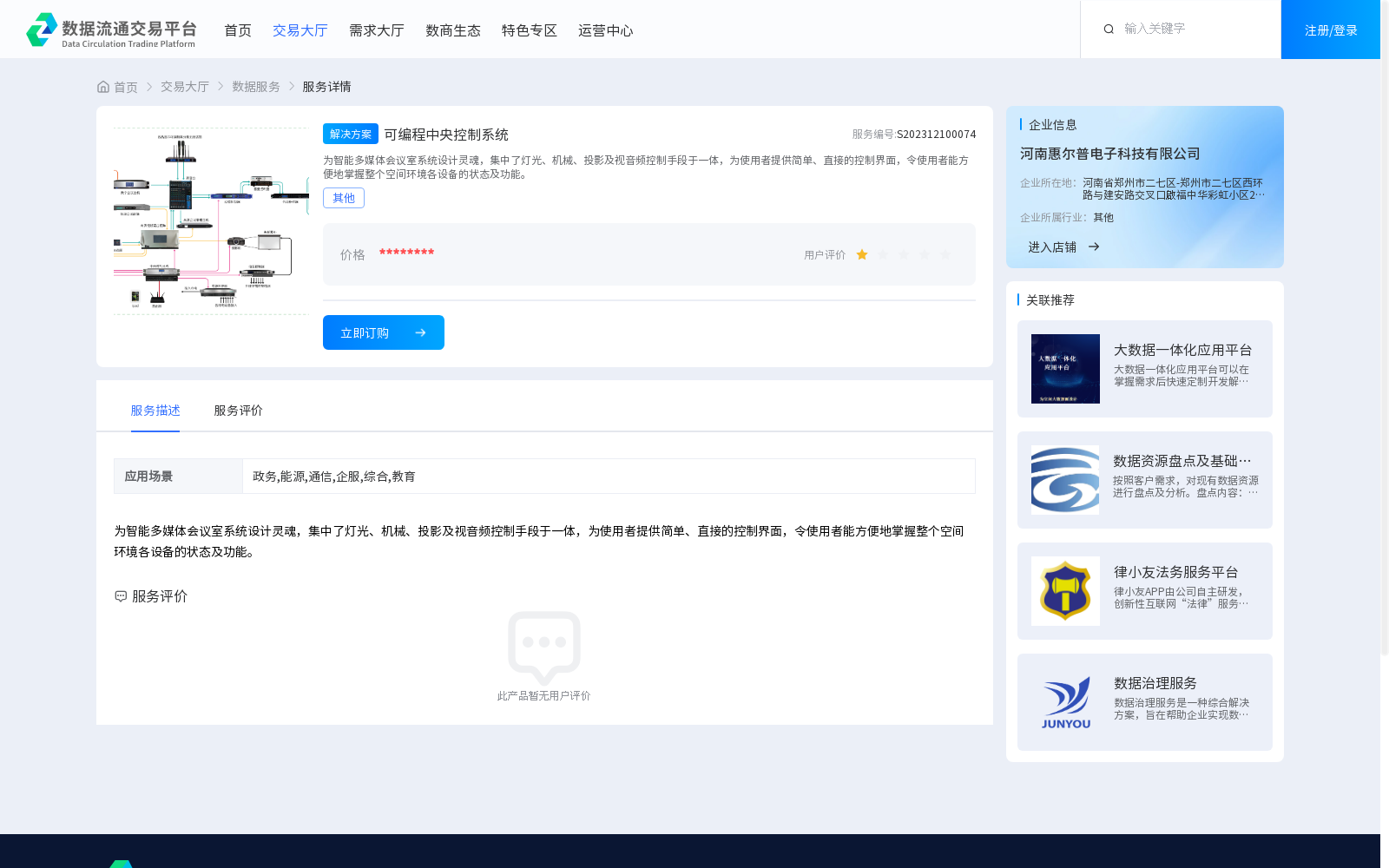
Task: Click the home icon in breadcrumb
Action: pos(103,87)
